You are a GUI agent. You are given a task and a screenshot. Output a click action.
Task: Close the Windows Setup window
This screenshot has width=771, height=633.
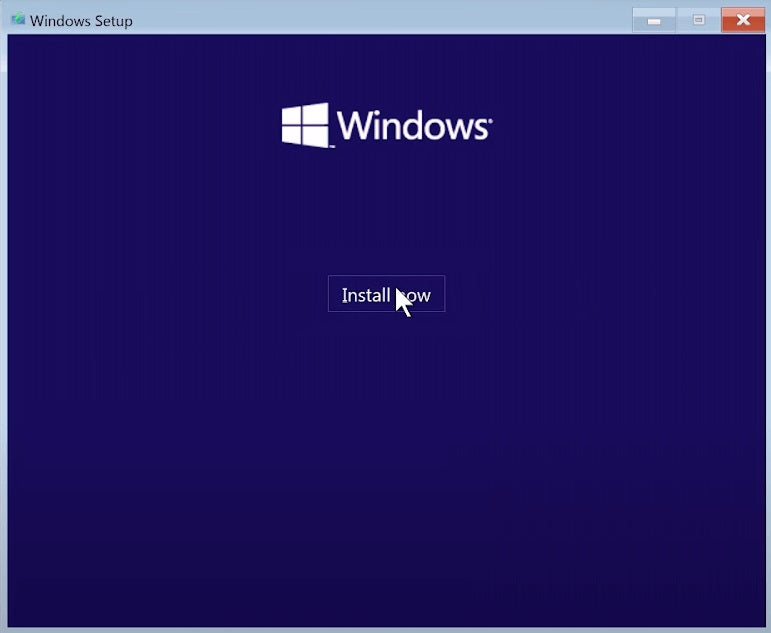pyautogui.click(x=743, y=20)
